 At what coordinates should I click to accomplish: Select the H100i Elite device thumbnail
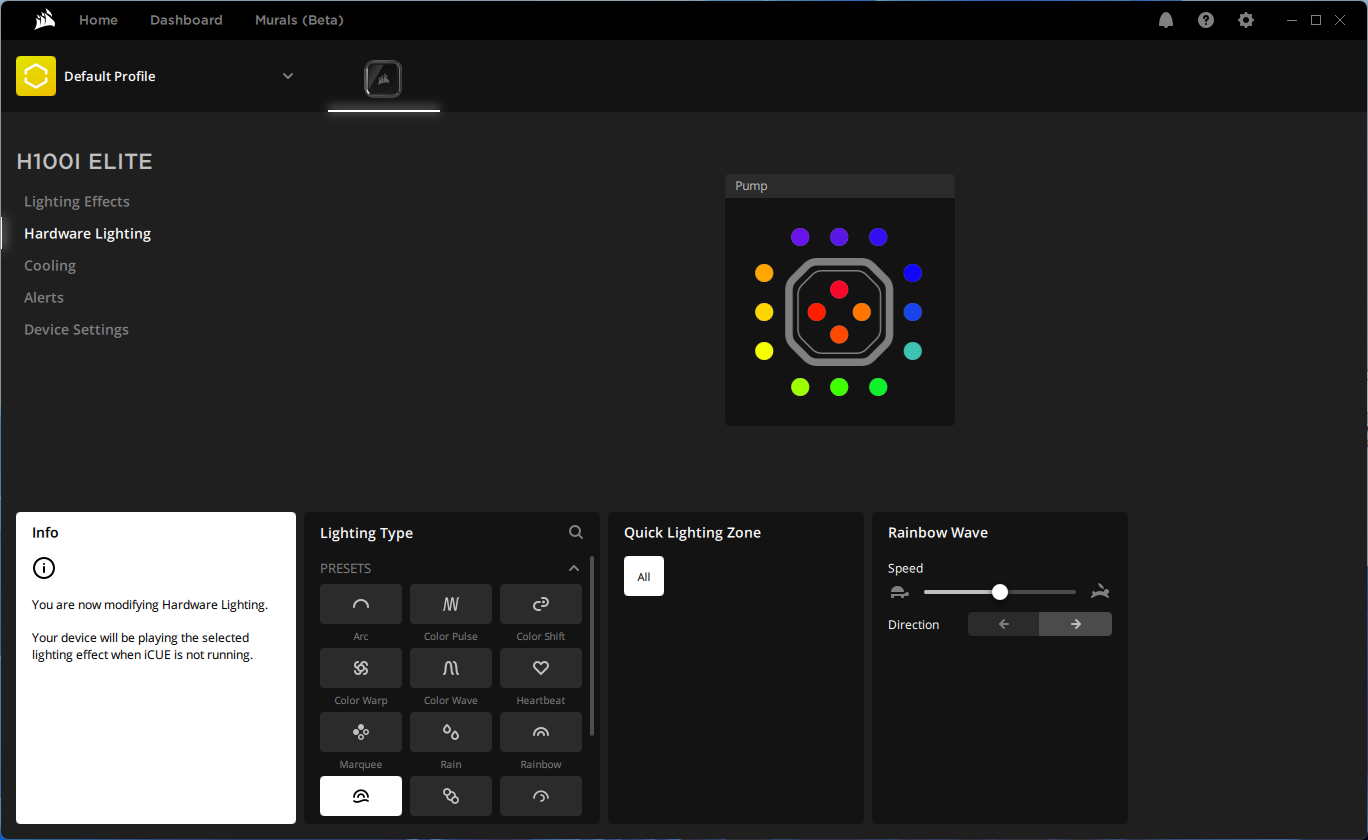point(383,79)
